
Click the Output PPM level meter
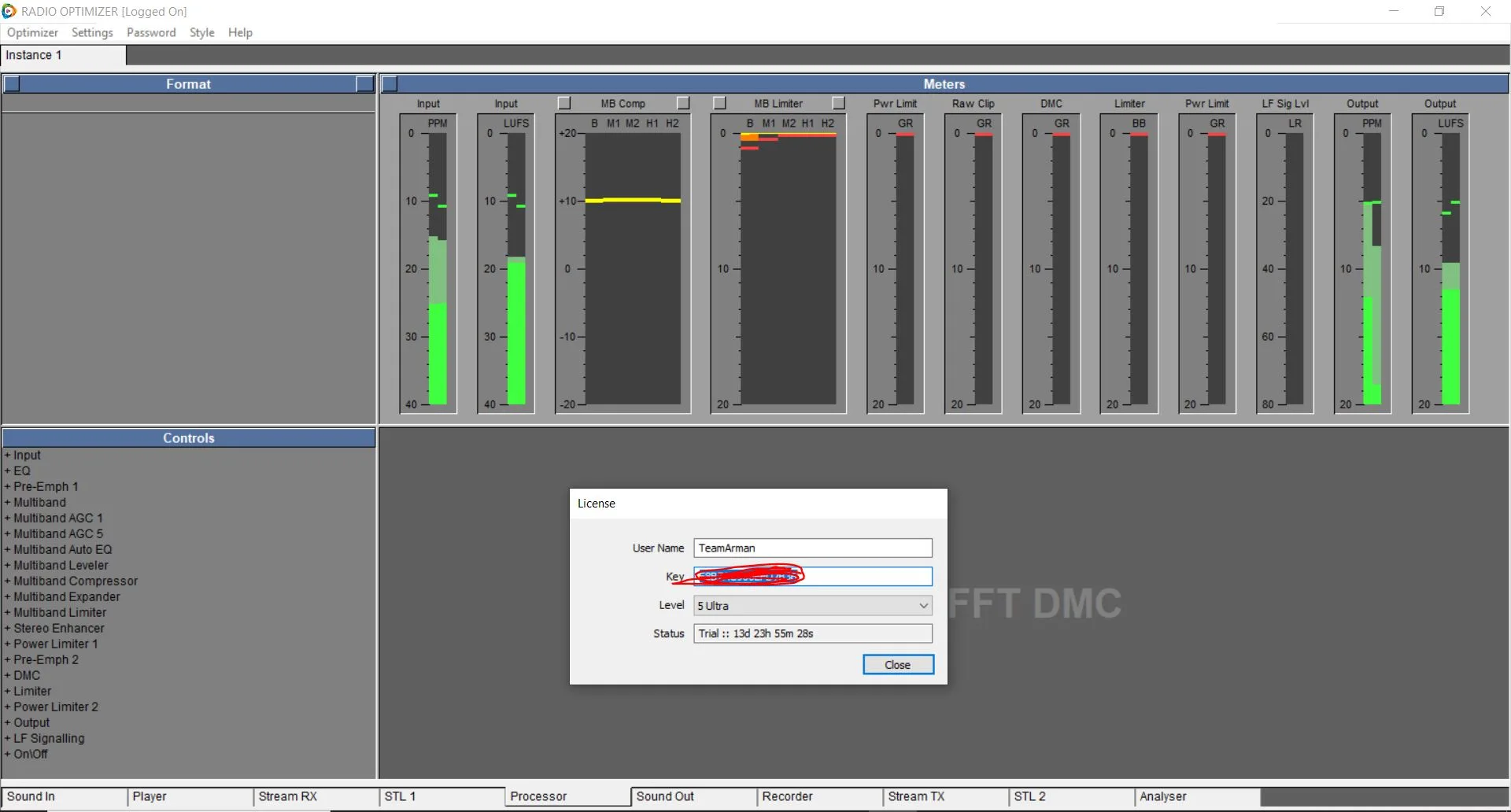(x=1362, y=264)
